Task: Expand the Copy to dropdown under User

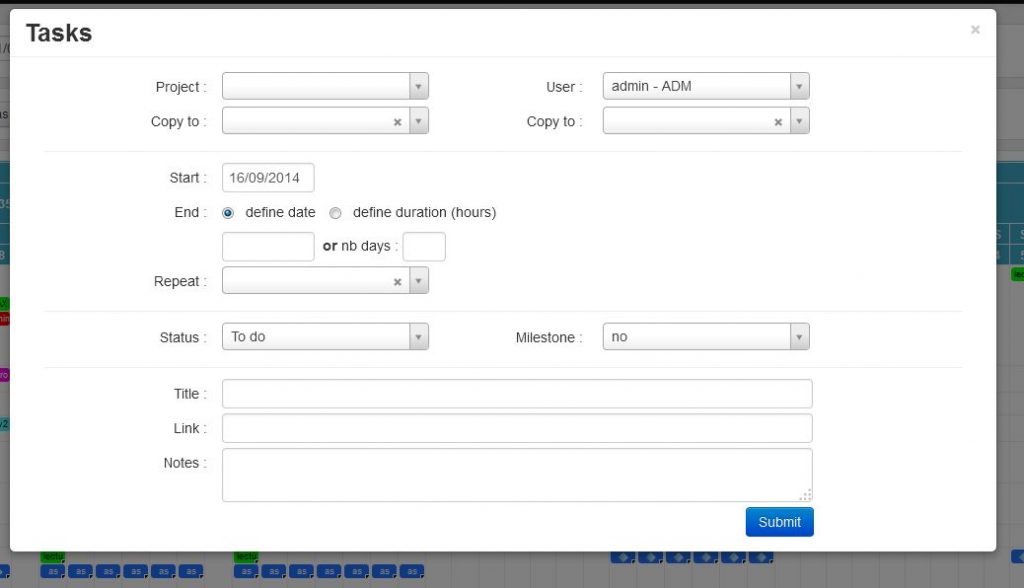Action: click(799, 121)
